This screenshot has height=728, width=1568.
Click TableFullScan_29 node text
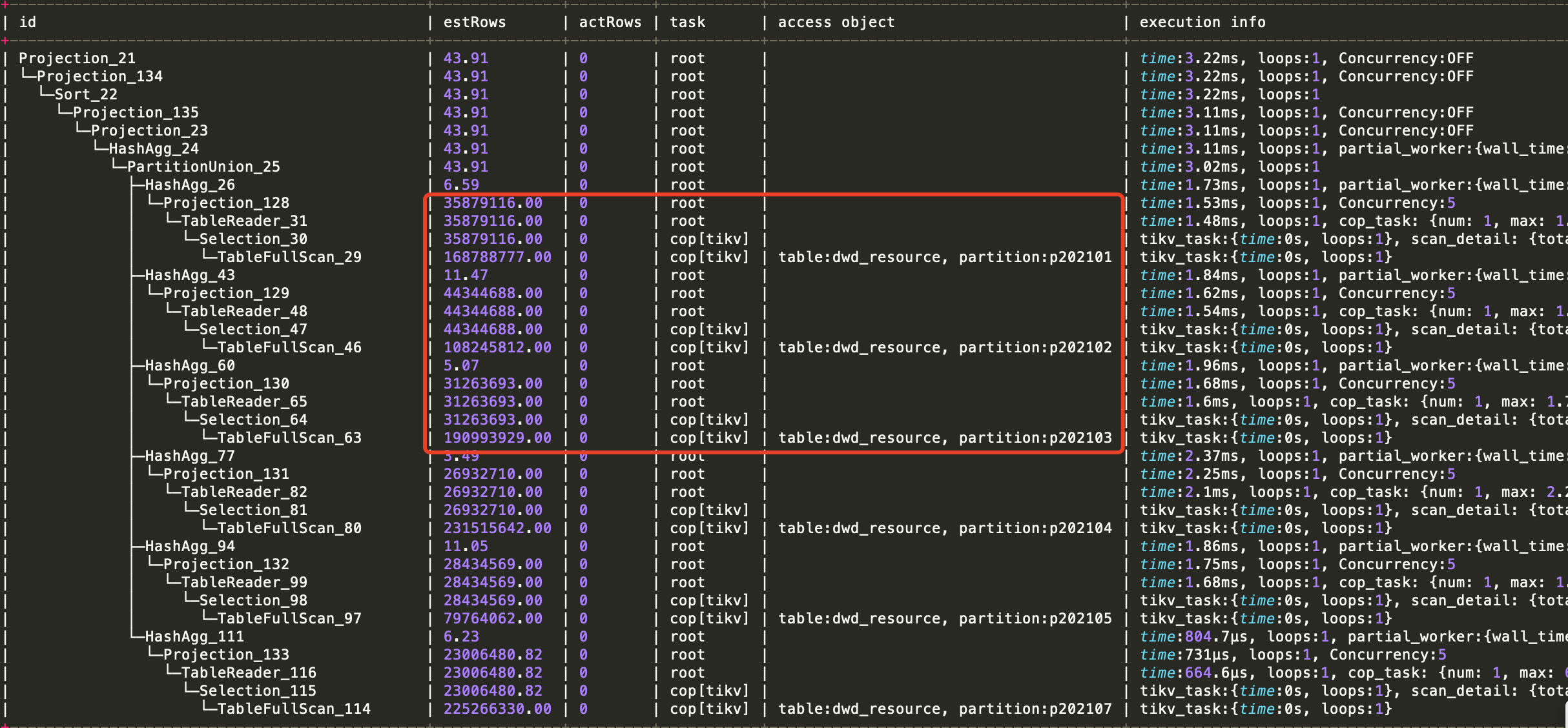click(289, 257)
